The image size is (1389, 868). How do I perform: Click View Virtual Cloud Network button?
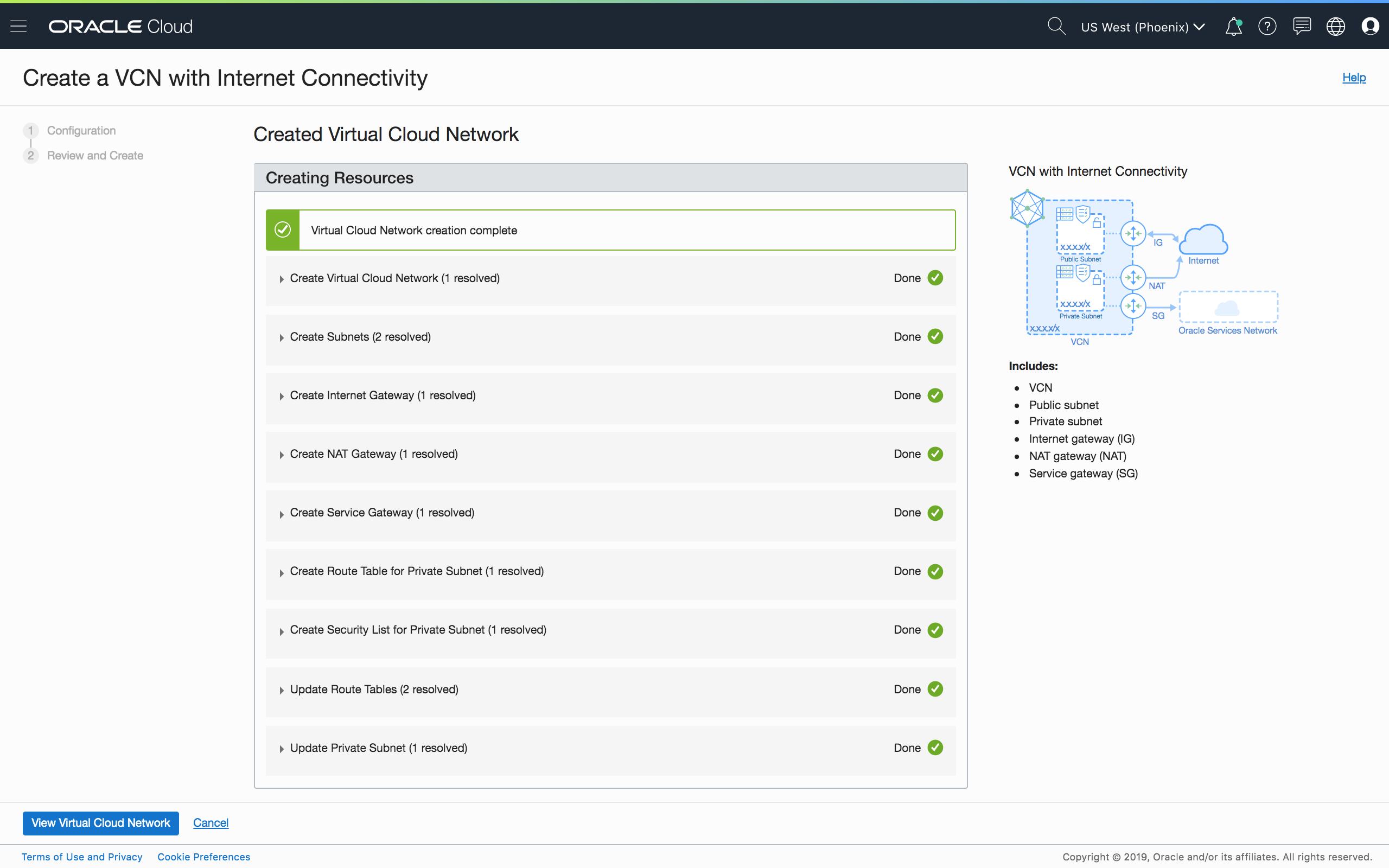click(x=100, y=822)
